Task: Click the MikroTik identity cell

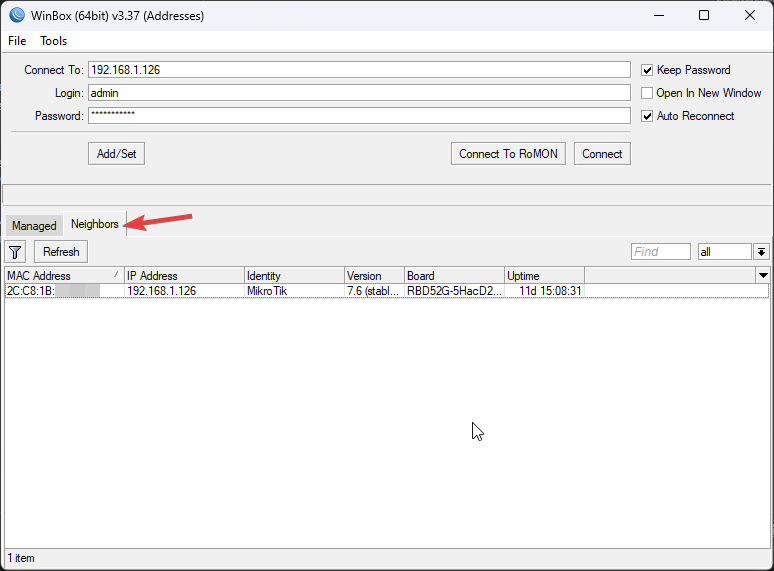Action: click(x=294, y=291)
